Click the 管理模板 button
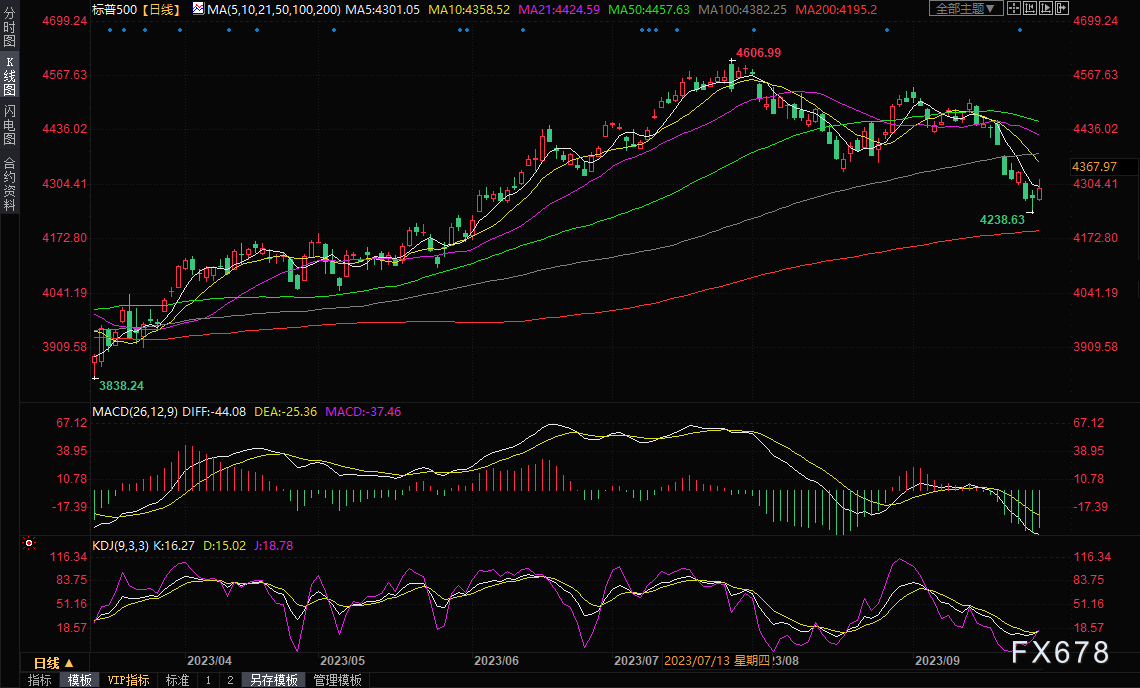1140x688 pixels. tap(337, 680)
